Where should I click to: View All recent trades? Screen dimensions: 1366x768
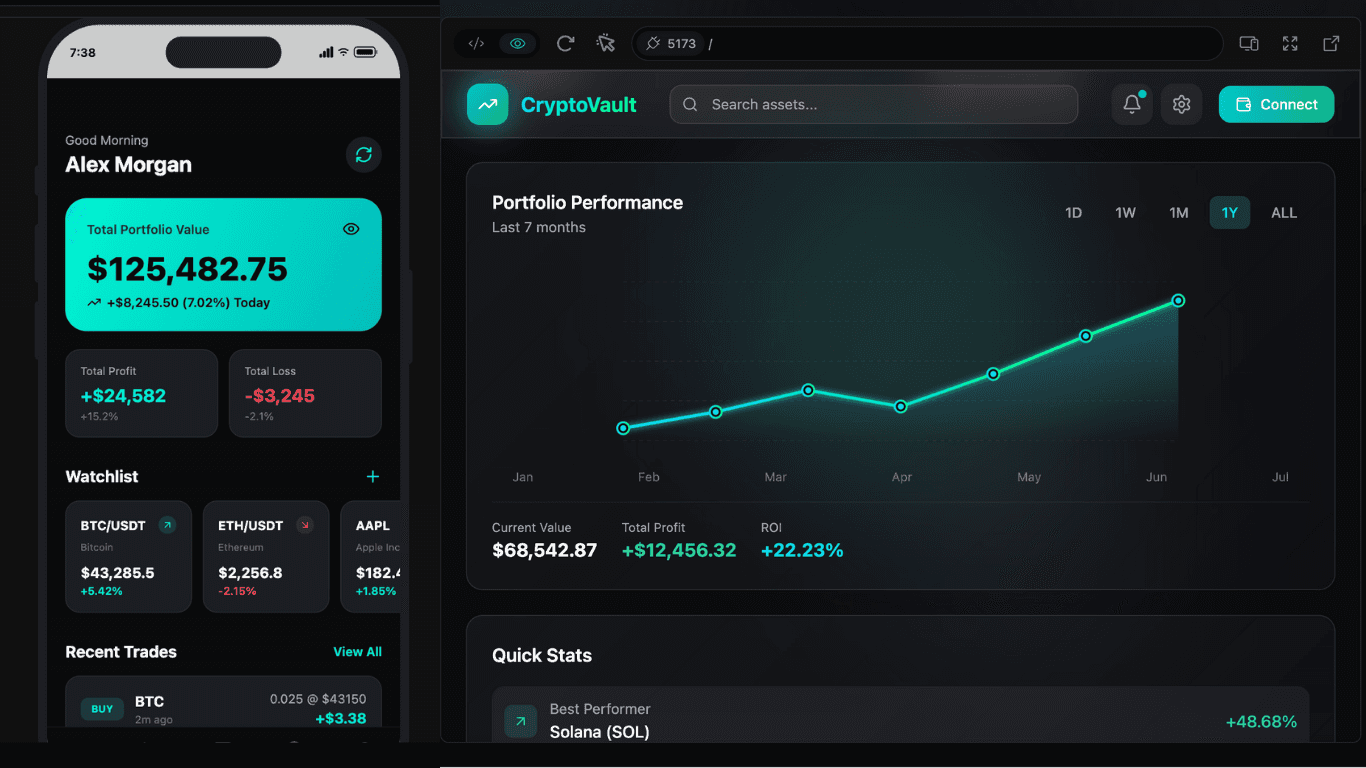pyautogui.click(x=357, y=651)
